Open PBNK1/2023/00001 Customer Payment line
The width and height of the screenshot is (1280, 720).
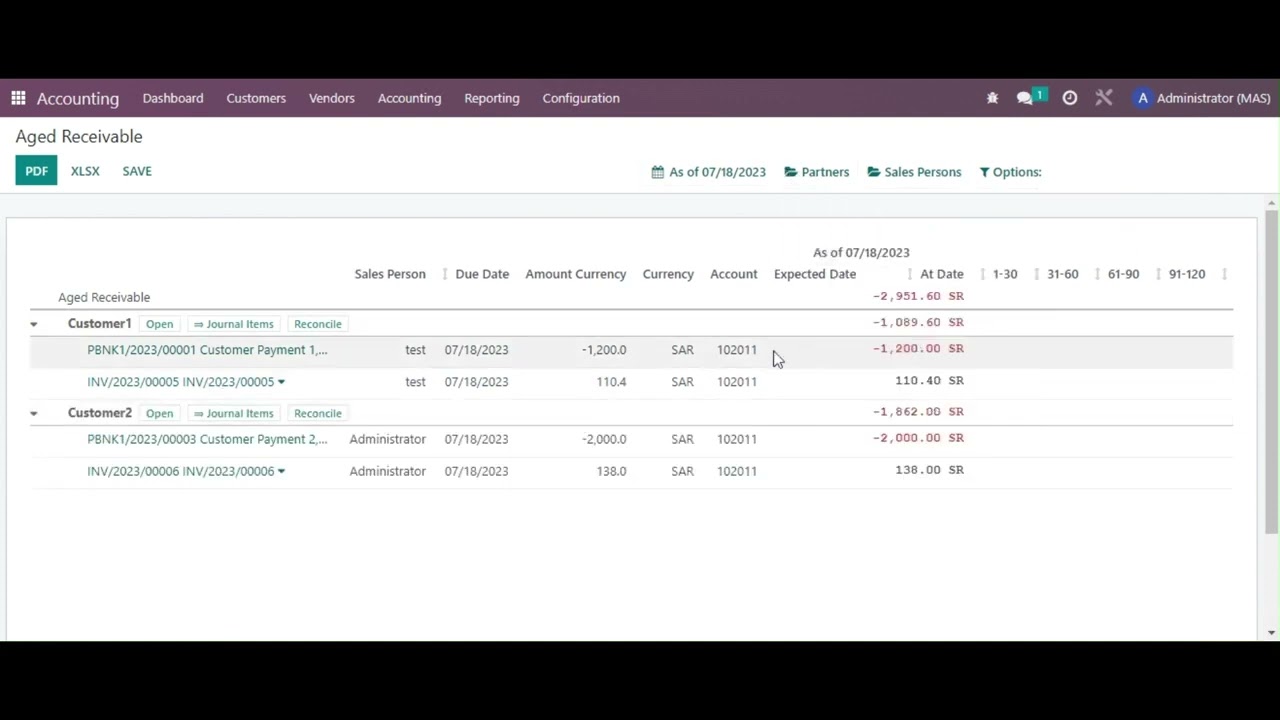207,350
